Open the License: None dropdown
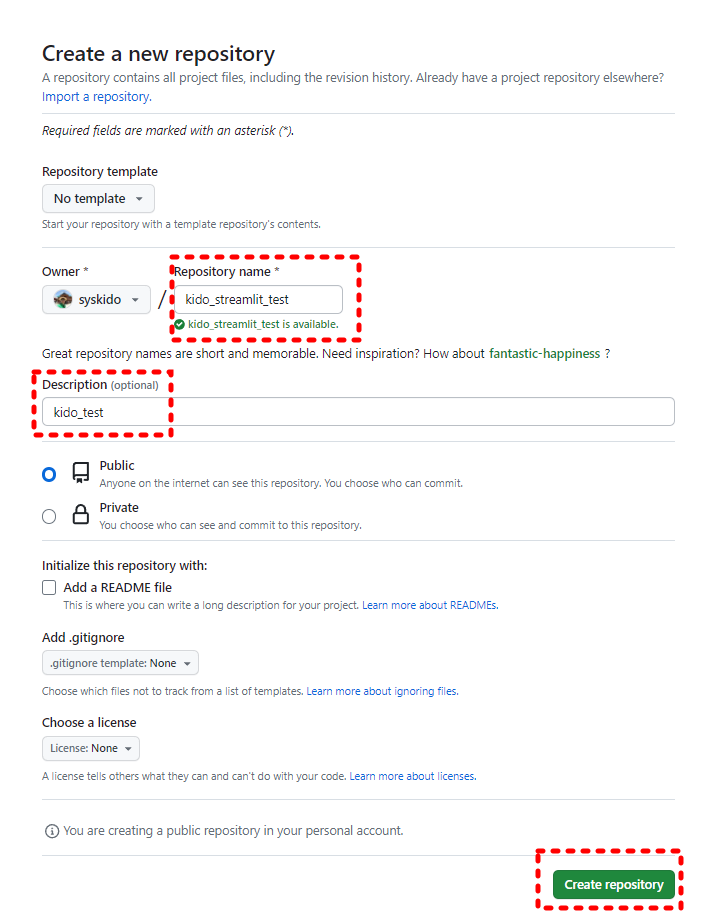 click(91, 748)
